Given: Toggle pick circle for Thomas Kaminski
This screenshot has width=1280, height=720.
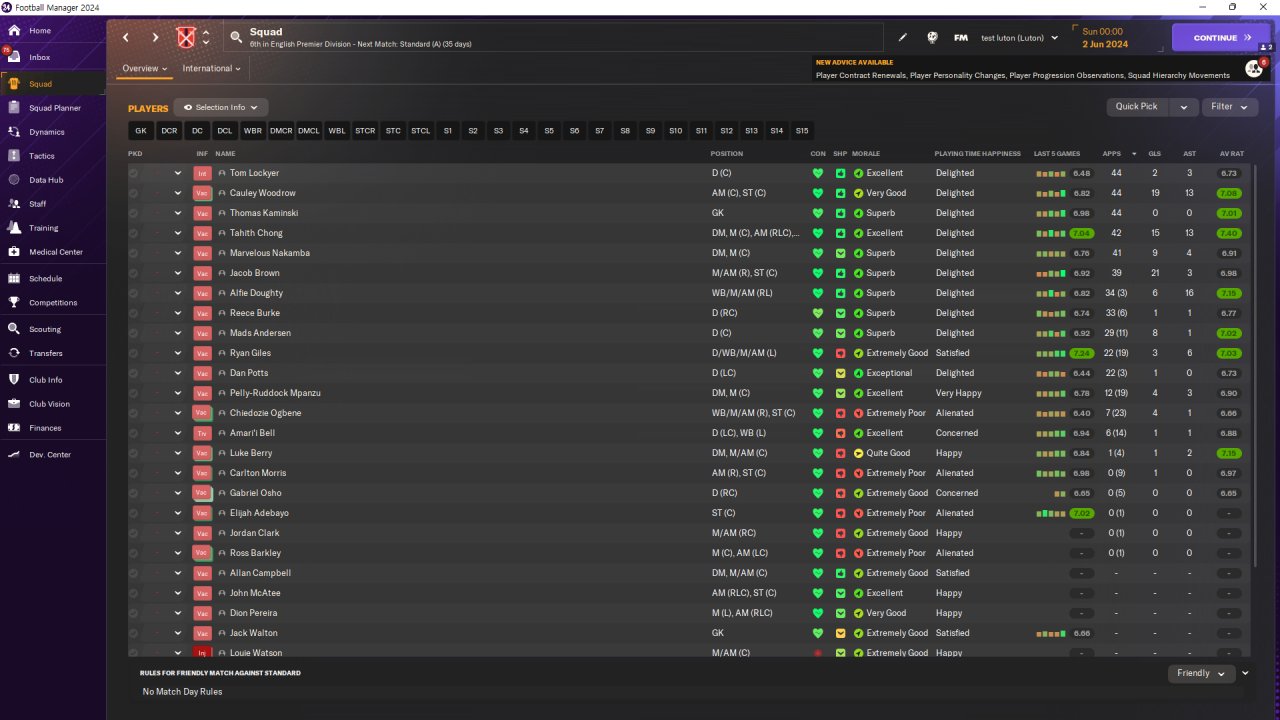Looking at the screenshot, I should point(133,213).
